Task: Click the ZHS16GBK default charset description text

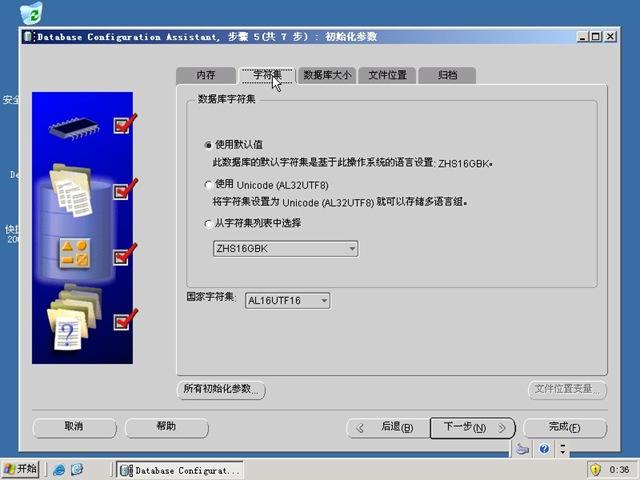Action: [x=353, y=163]
